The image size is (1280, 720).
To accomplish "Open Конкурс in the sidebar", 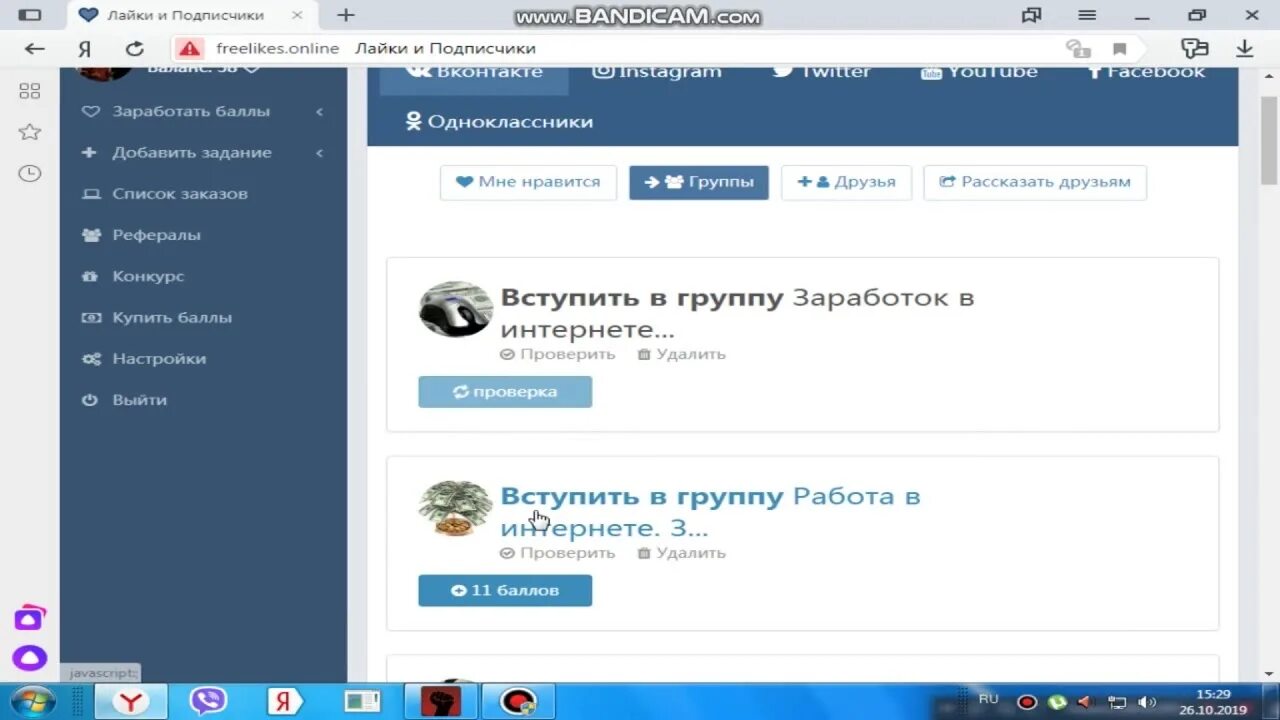I will point(148,276).
